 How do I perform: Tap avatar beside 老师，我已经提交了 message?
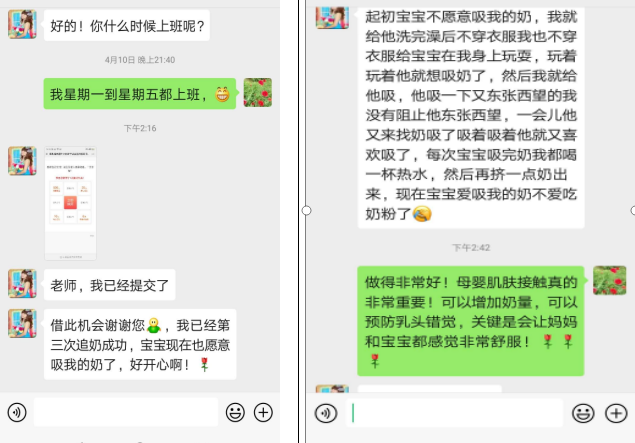pos(22,283)
